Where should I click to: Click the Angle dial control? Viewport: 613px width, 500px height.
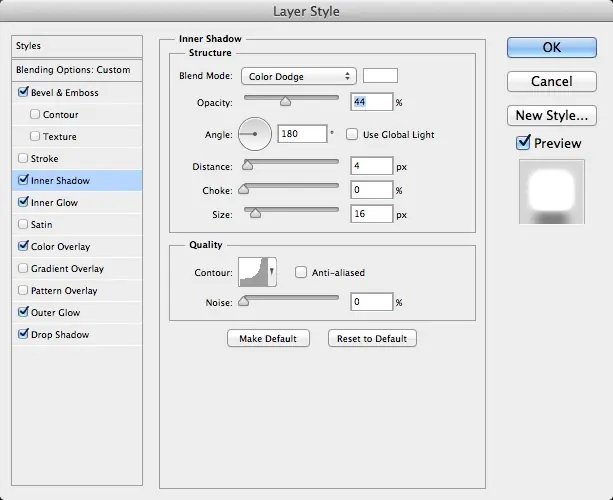(x=255, y=134)
